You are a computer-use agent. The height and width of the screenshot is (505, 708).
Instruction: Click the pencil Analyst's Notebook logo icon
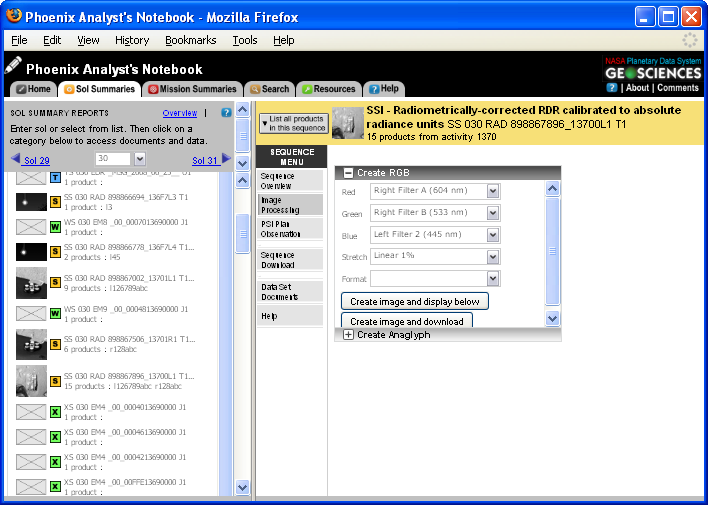13,66
